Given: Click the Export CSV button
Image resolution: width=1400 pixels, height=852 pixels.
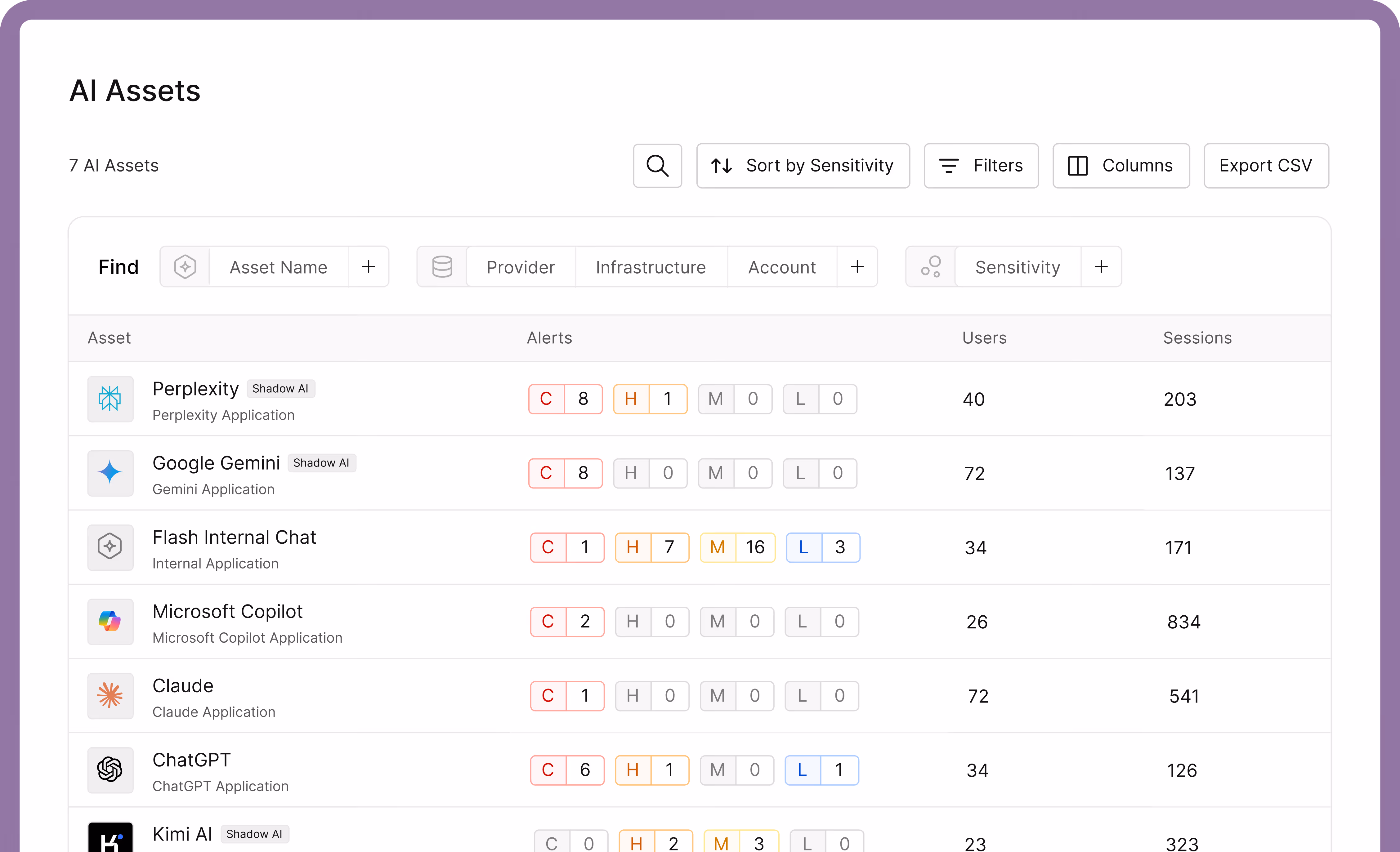Looking at the screenshot, I should (x=1265, y=166).
